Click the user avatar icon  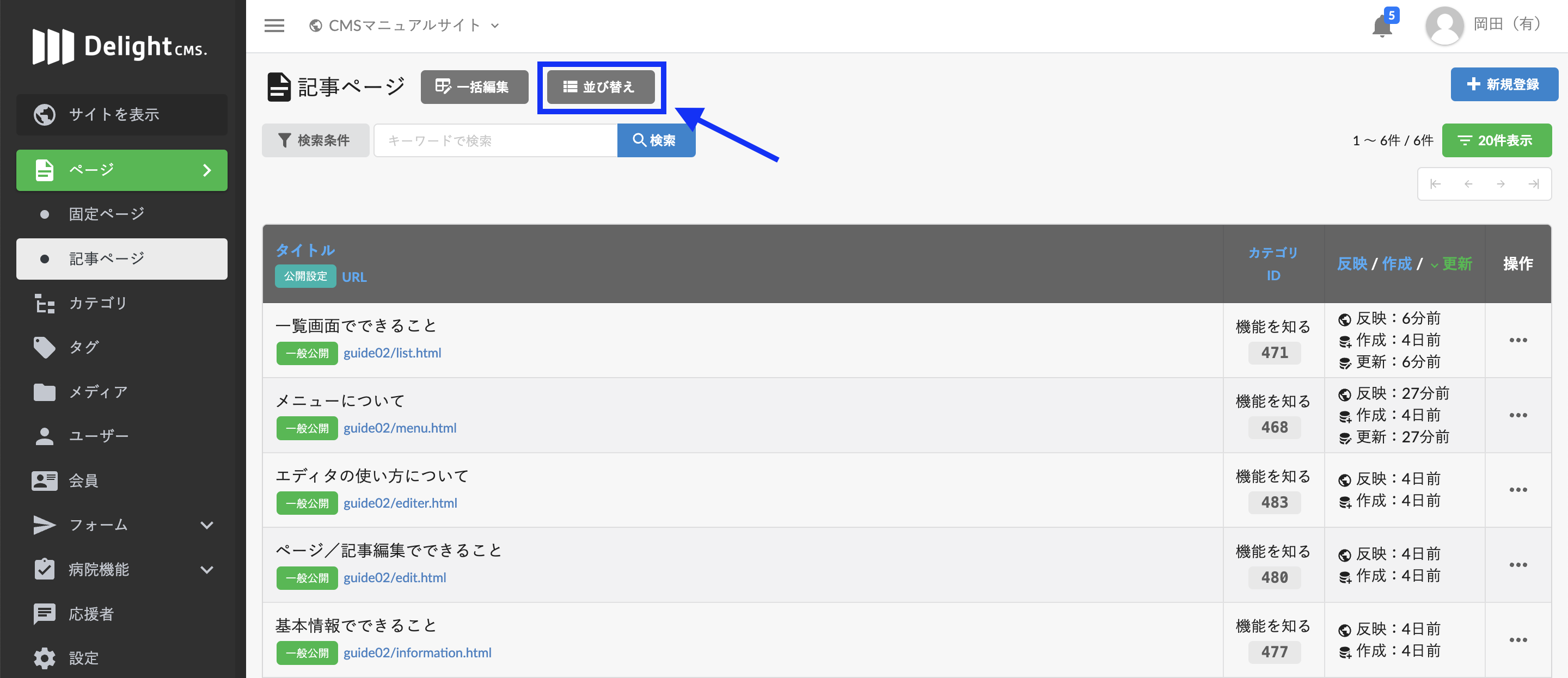(1444, 26)
